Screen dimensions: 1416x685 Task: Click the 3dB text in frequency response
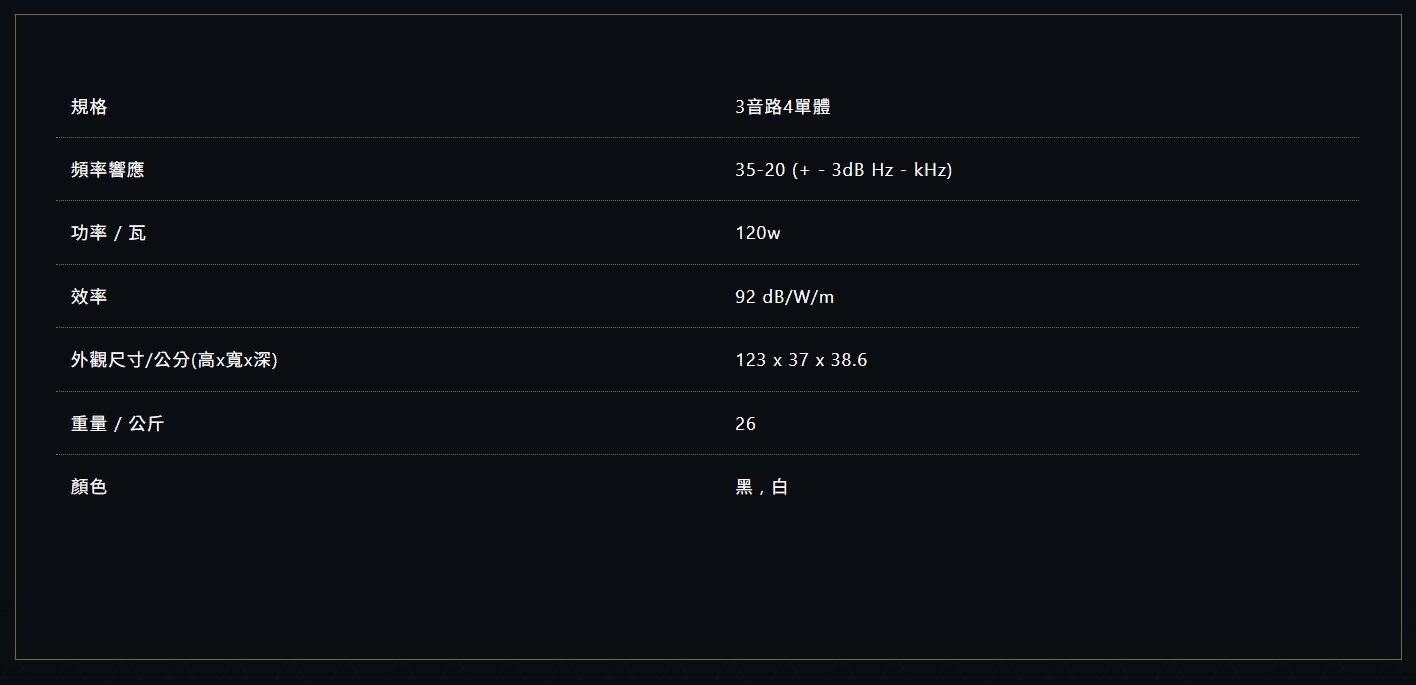tap(848, 170)
